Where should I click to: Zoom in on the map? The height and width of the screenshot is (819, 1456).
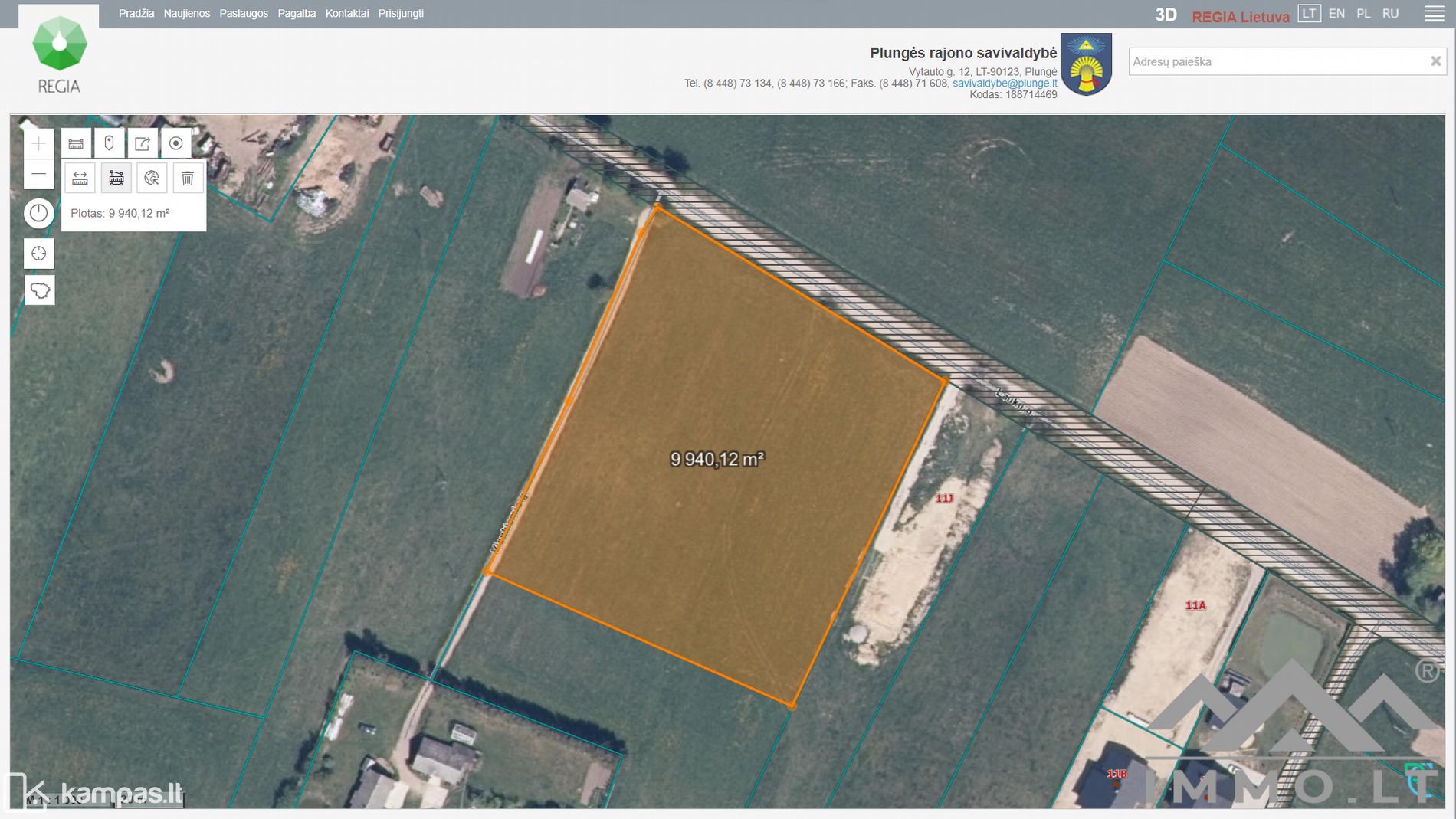tap(39, 143)
